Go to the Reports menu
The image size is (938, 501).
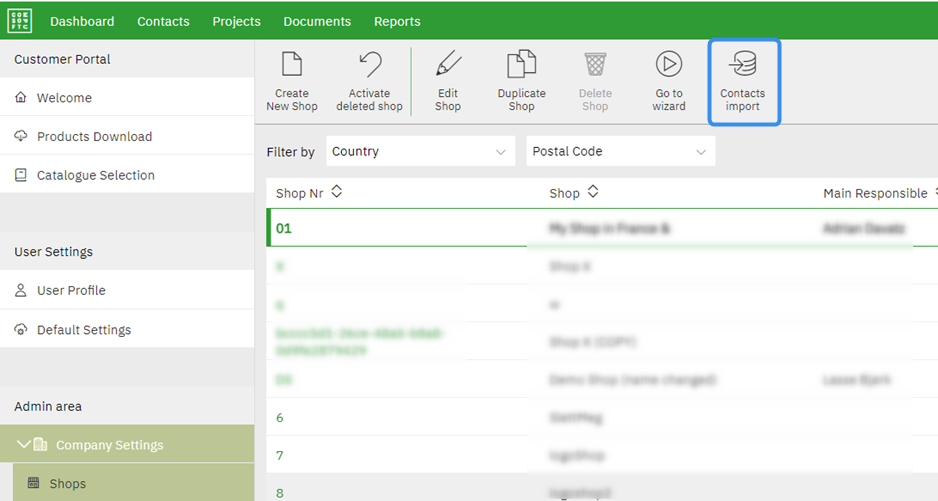[x=397, y=21]
